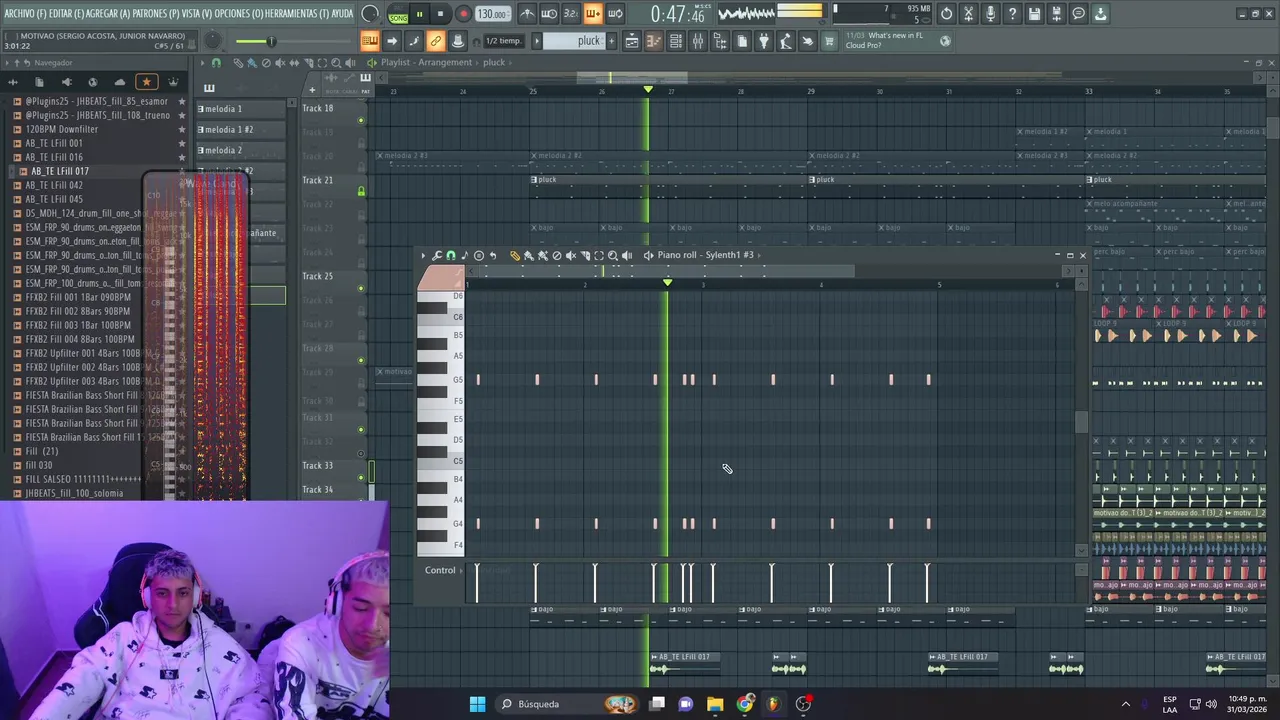Viewport: 1280px width, 720px height.
Task: Open the snap selector showing 1/2 tiemp.
Action: click(x=502, y=41)
